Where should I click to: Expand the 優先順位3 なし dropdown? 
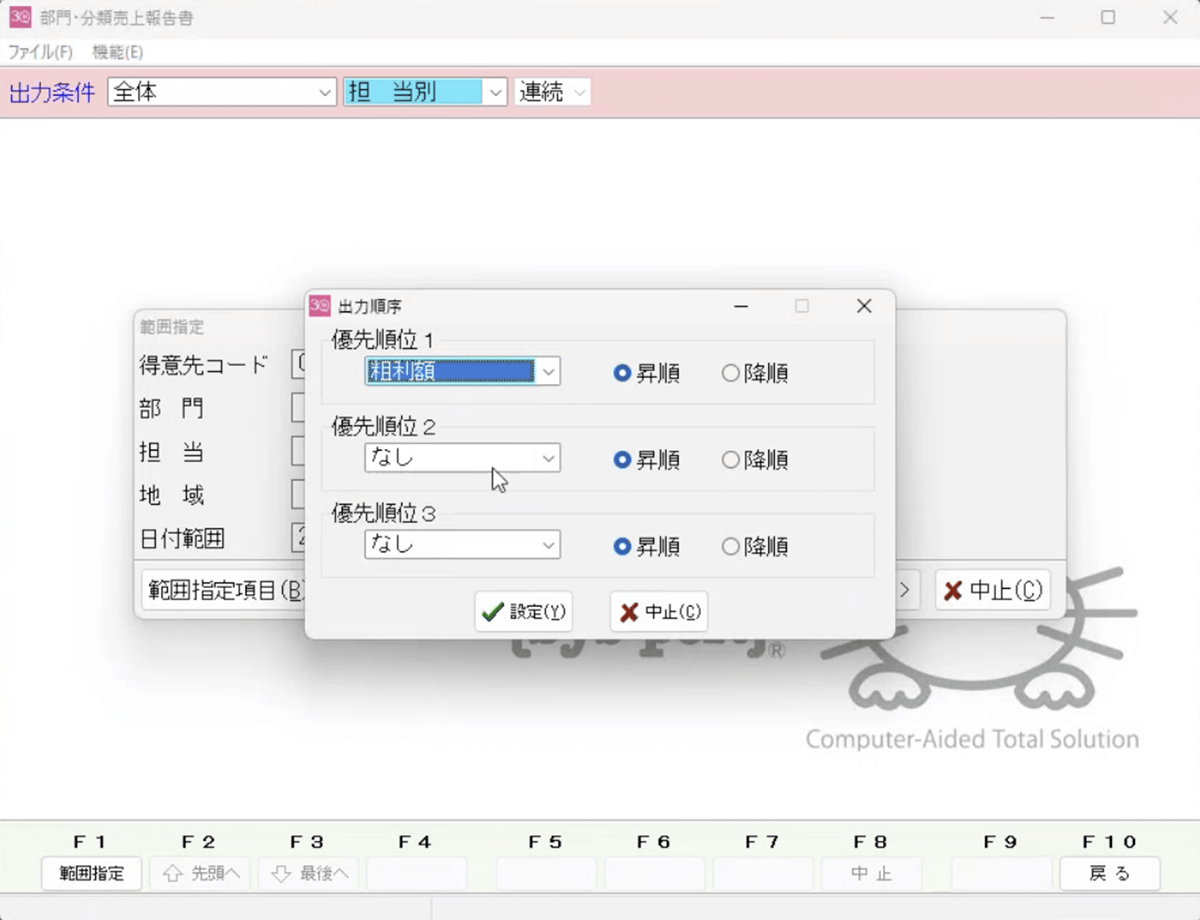[548, 546]
